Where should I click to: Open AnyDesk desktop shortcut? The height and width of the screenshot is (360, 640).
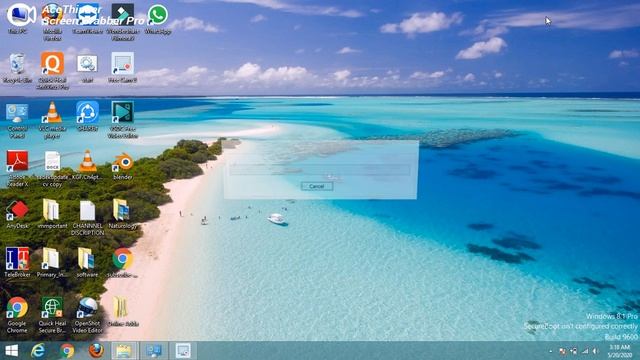tap(17, 210)
